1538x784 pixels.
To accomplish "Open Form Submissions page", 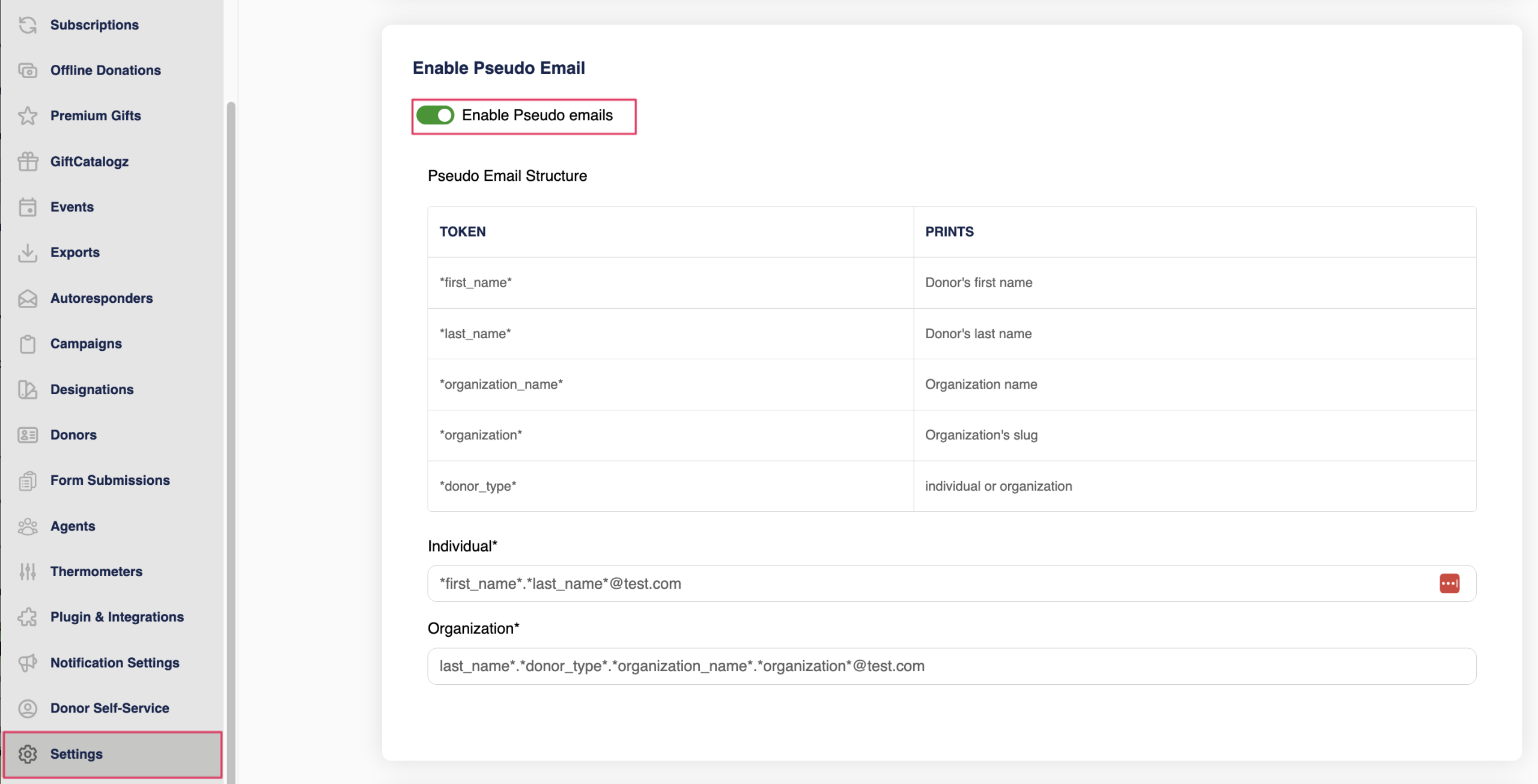I will tap(110, 481).
